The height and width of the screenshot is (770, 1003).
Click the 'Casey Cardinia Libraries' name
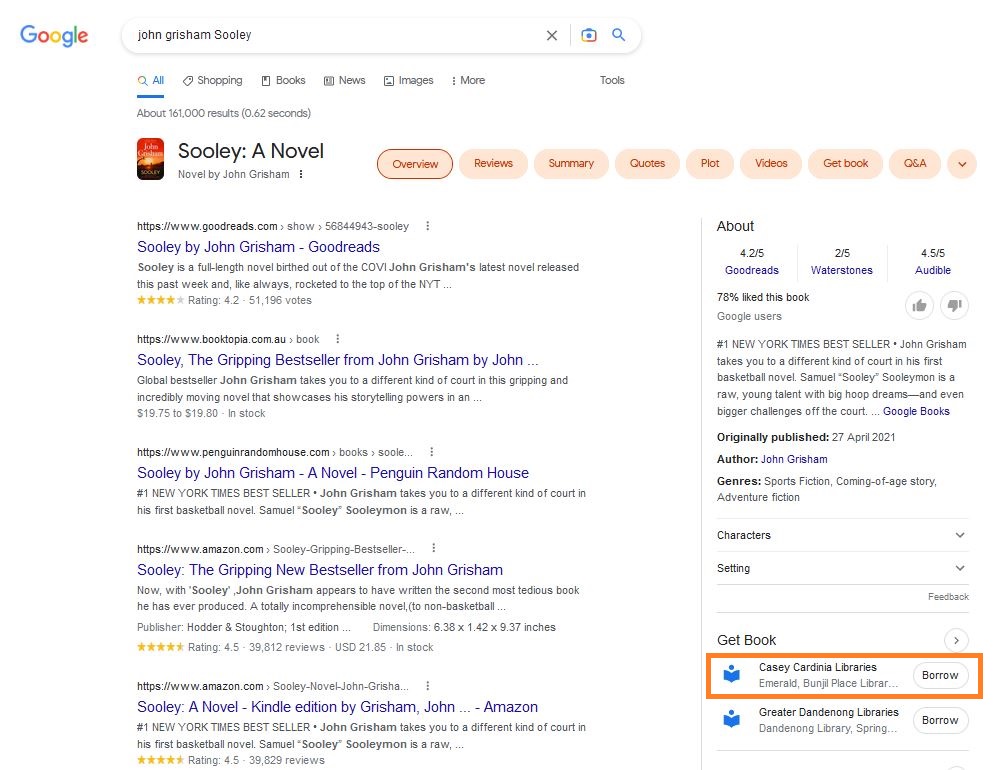click(817, 668)
